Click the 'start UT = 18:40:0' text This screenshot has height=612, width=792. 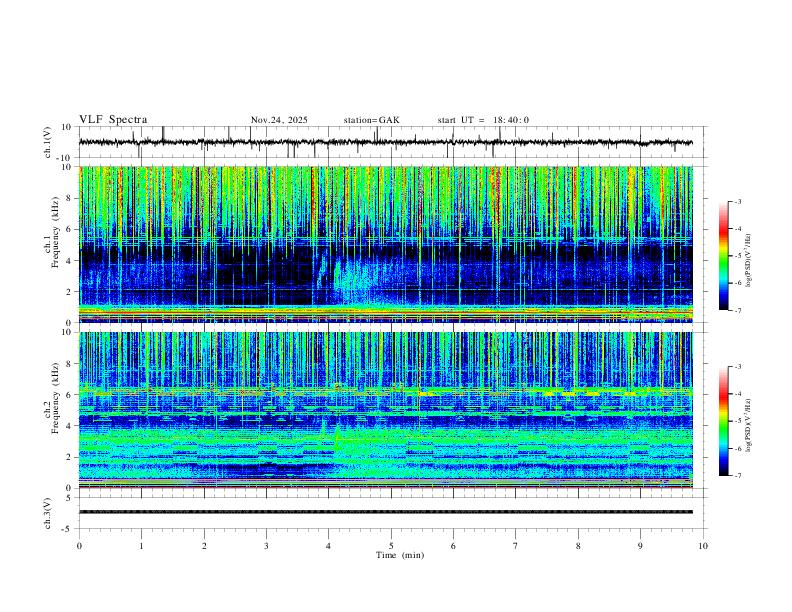[483, 120]
